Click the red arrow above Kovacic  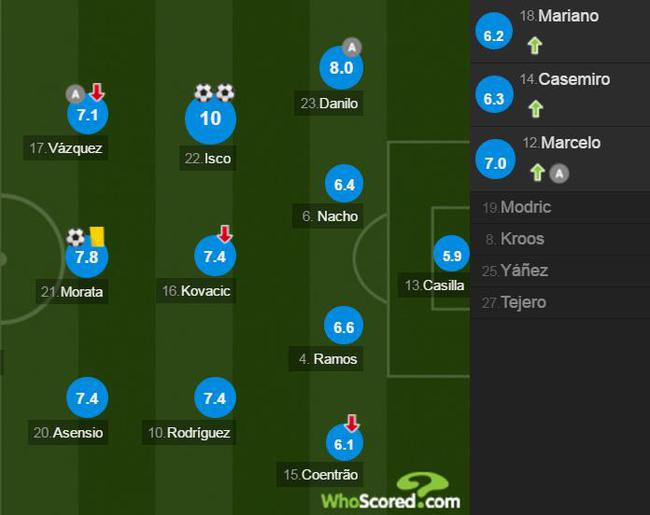[225, 234]
